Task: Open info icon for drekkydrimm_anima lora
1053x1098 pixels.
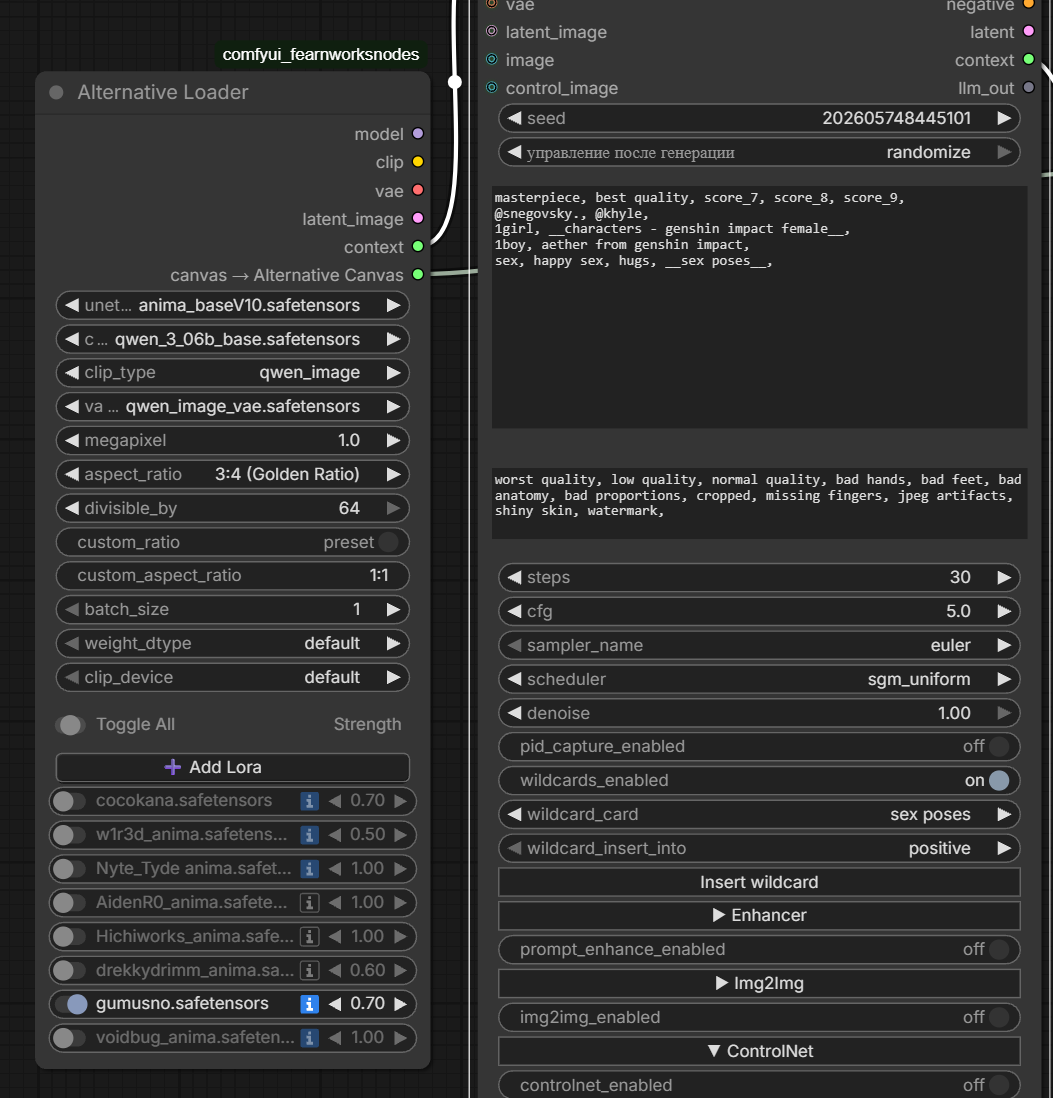Action: (309, 970)
